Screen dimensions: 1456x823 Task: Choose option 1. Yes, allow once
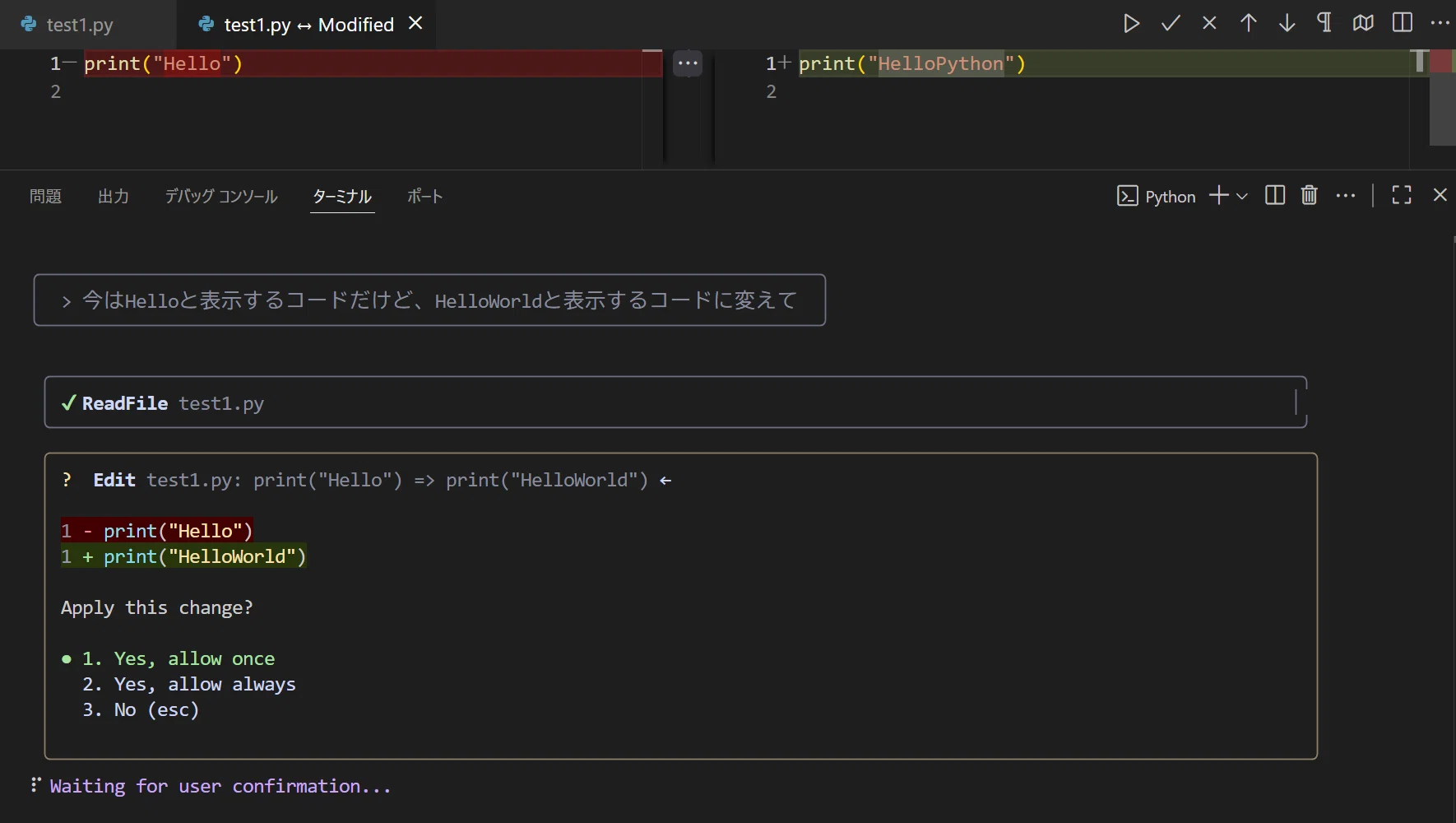click(x=179, y=658)
